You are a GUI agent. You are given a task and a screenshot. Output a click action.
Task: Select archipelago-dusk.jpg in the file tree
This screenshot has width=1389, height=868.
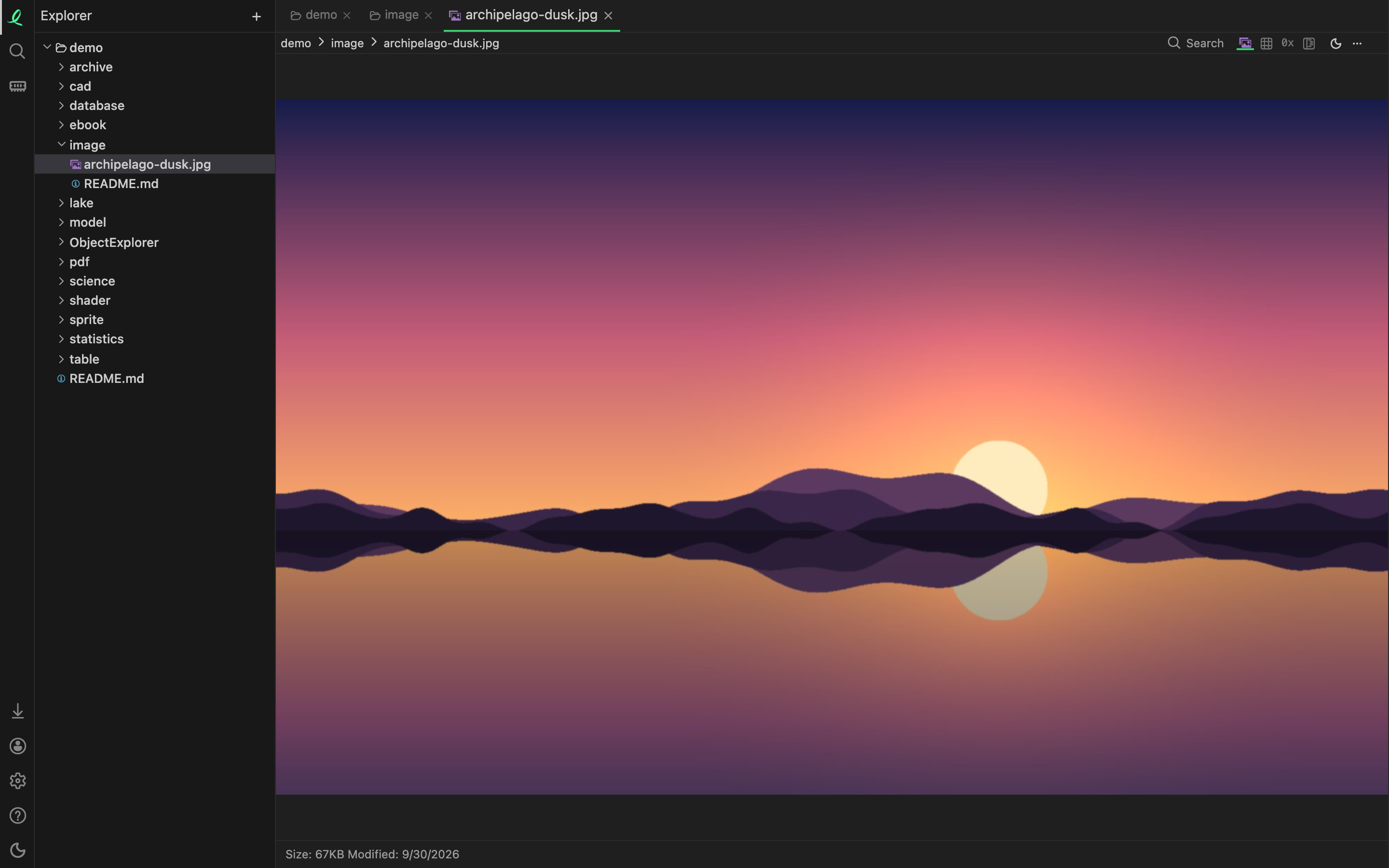154,164
